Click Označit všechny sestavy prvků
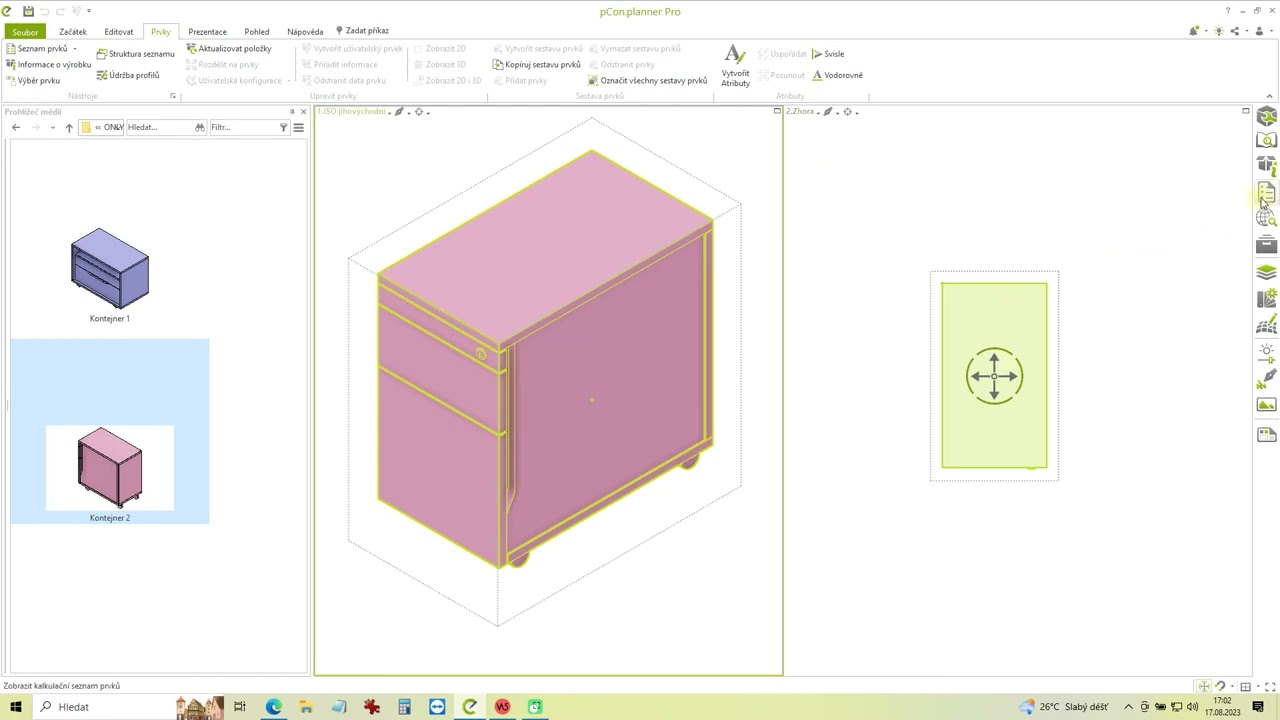The height and width of the screenshot is (720, 1280). pyautogui.click(x=647, y=80)
